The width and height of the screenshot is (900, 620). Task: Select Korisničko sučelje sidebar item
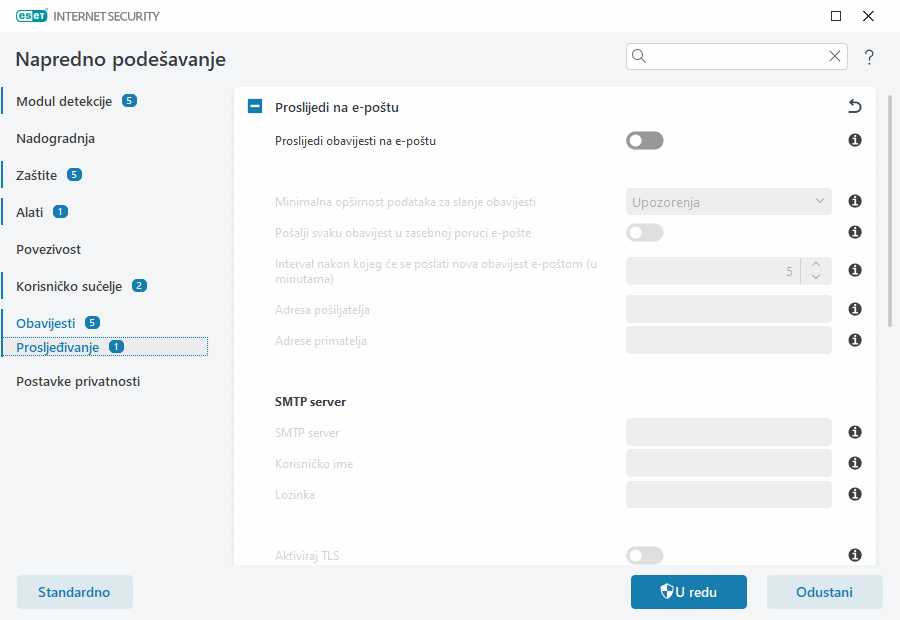(69, 286)
